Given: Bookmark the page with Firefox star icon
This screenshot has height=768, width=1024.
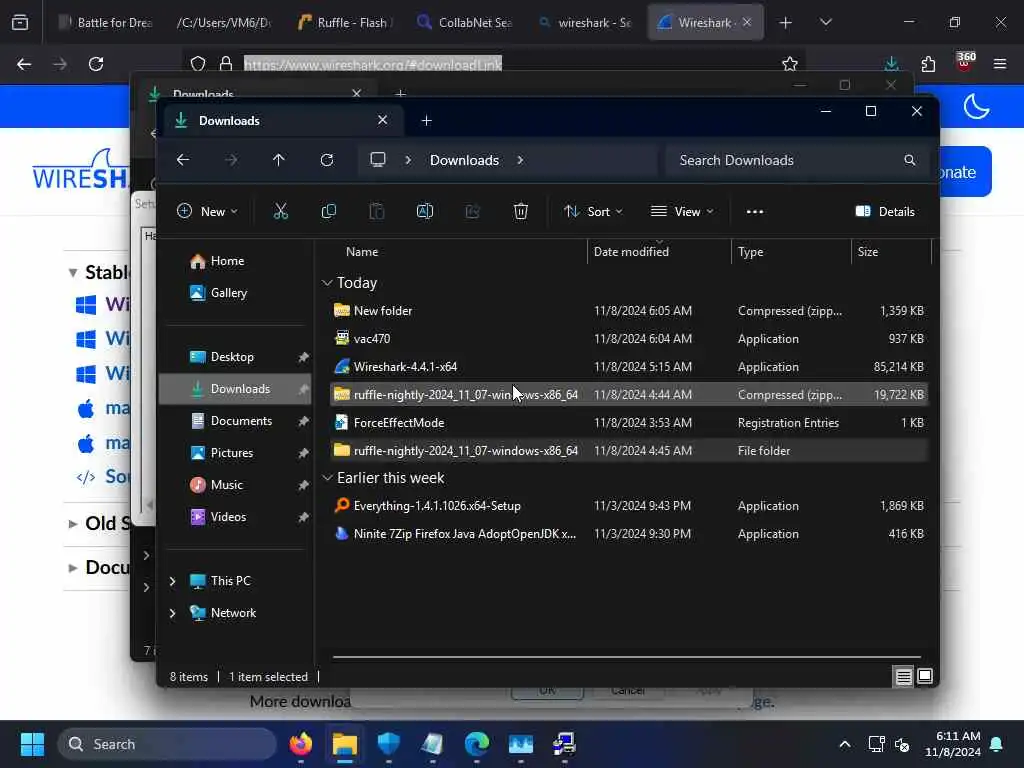Looking at the screenshot, I should coord(790,64).
